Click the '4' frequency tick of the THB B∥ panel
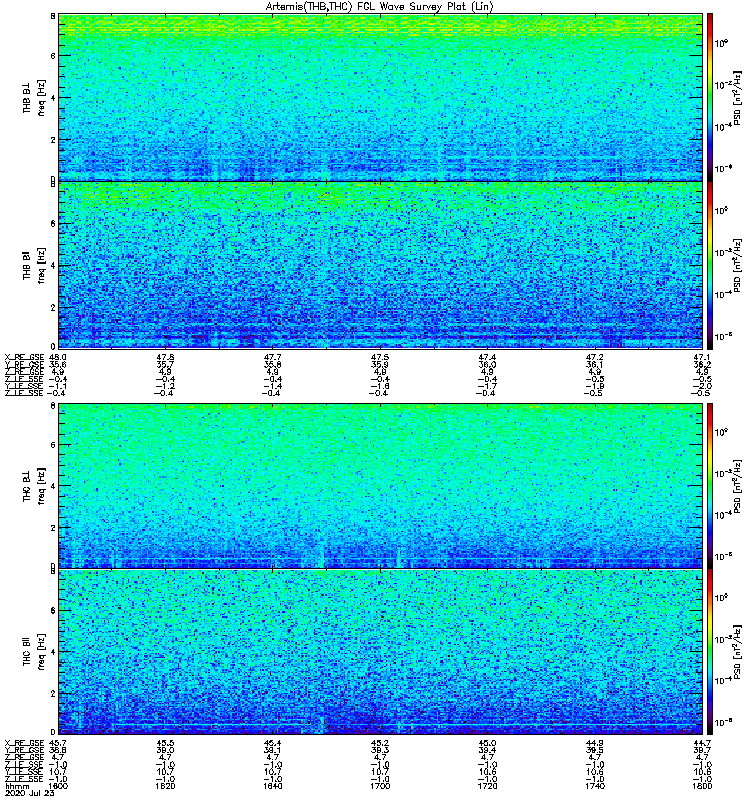 click(53, 266)
